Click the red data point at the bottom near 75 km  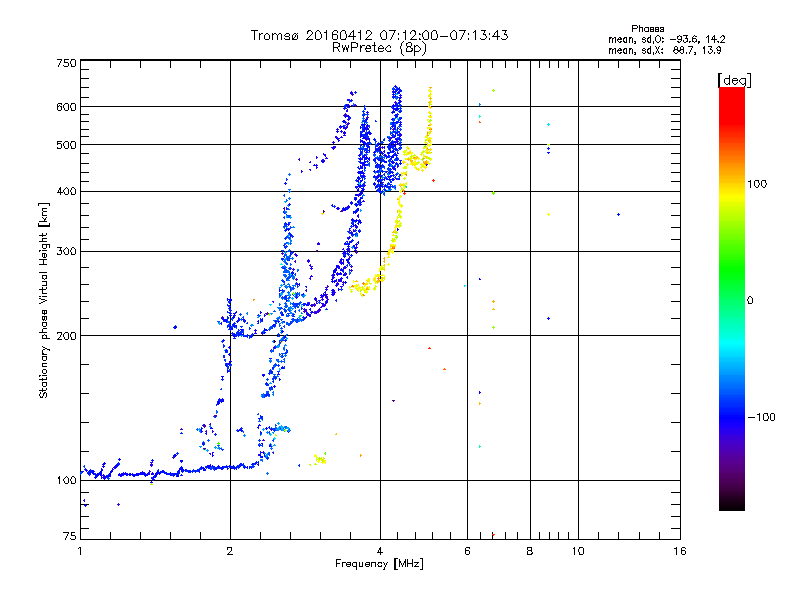pyautogui.click(x=493, y=535)
